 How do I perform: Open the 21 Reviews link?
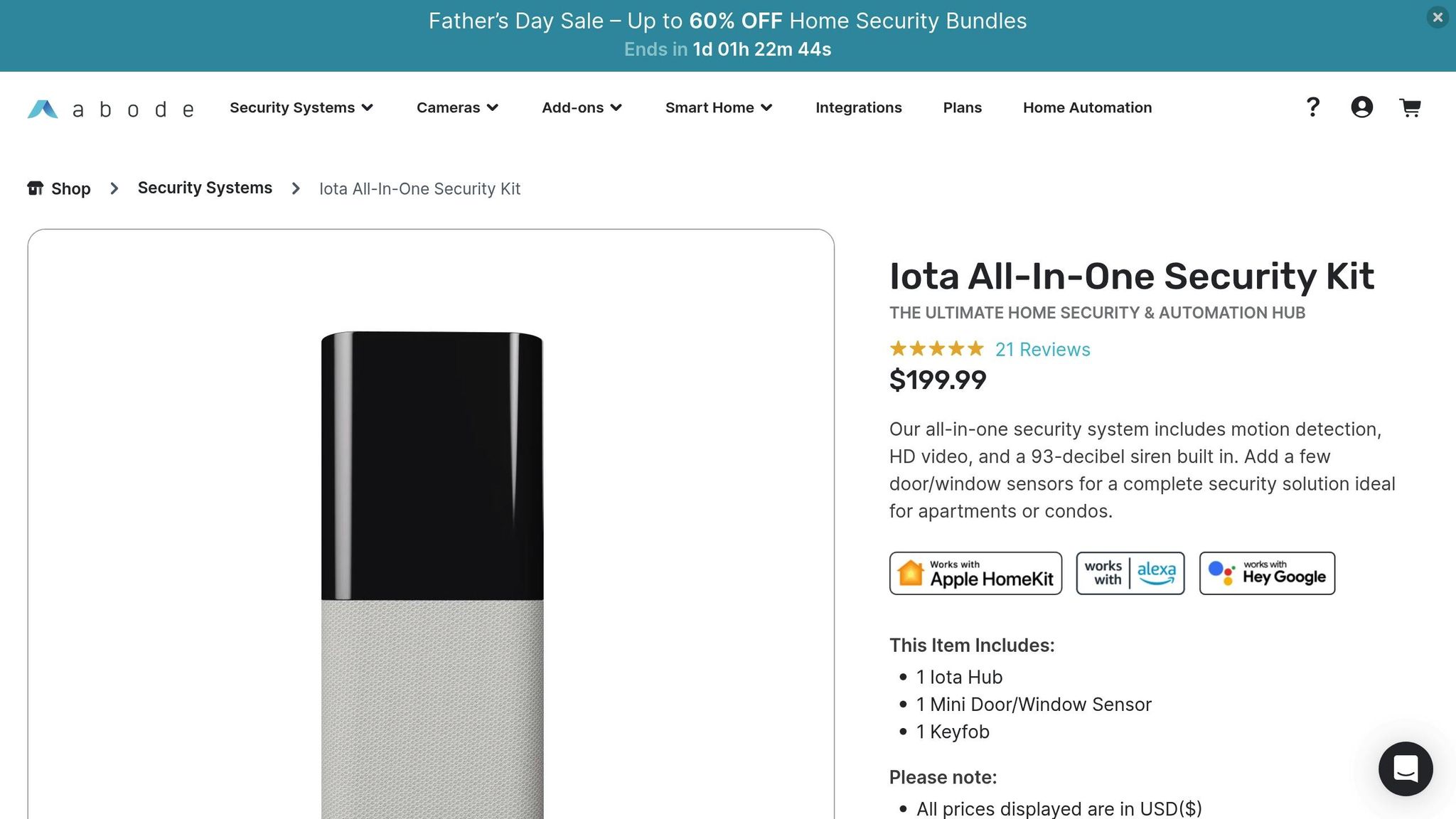point(1042,349)
